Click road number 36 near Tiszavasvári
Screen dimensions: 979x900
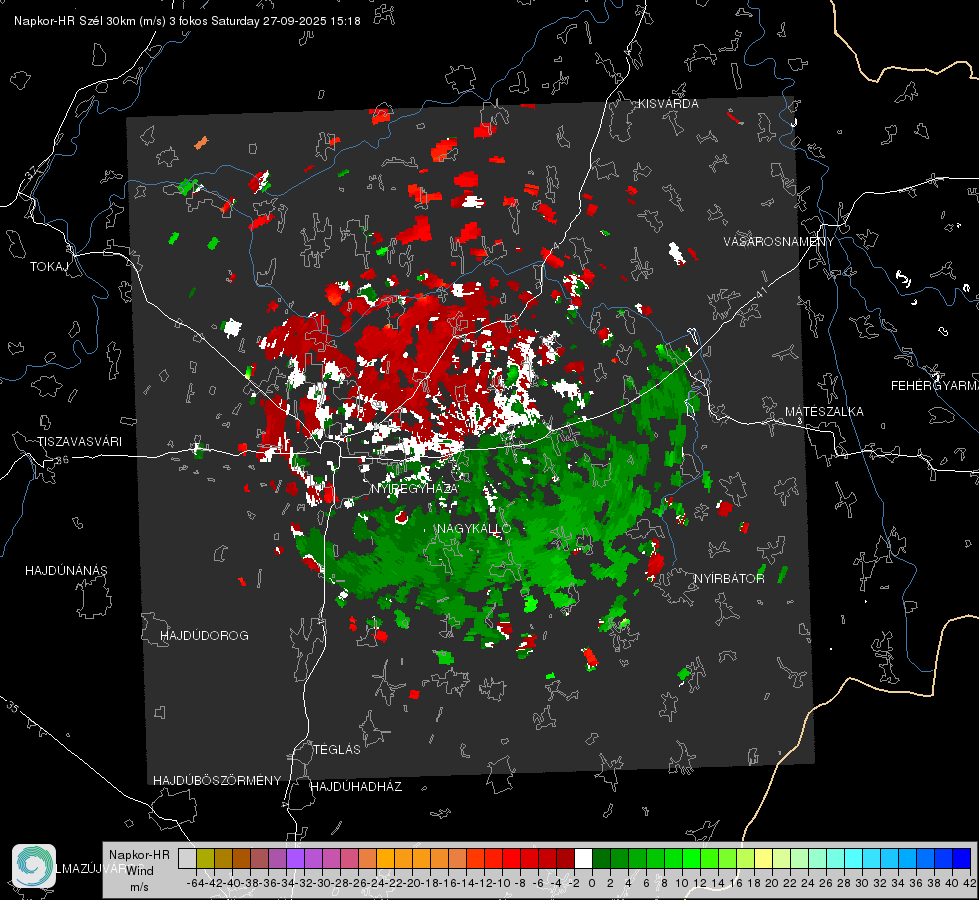62,460
